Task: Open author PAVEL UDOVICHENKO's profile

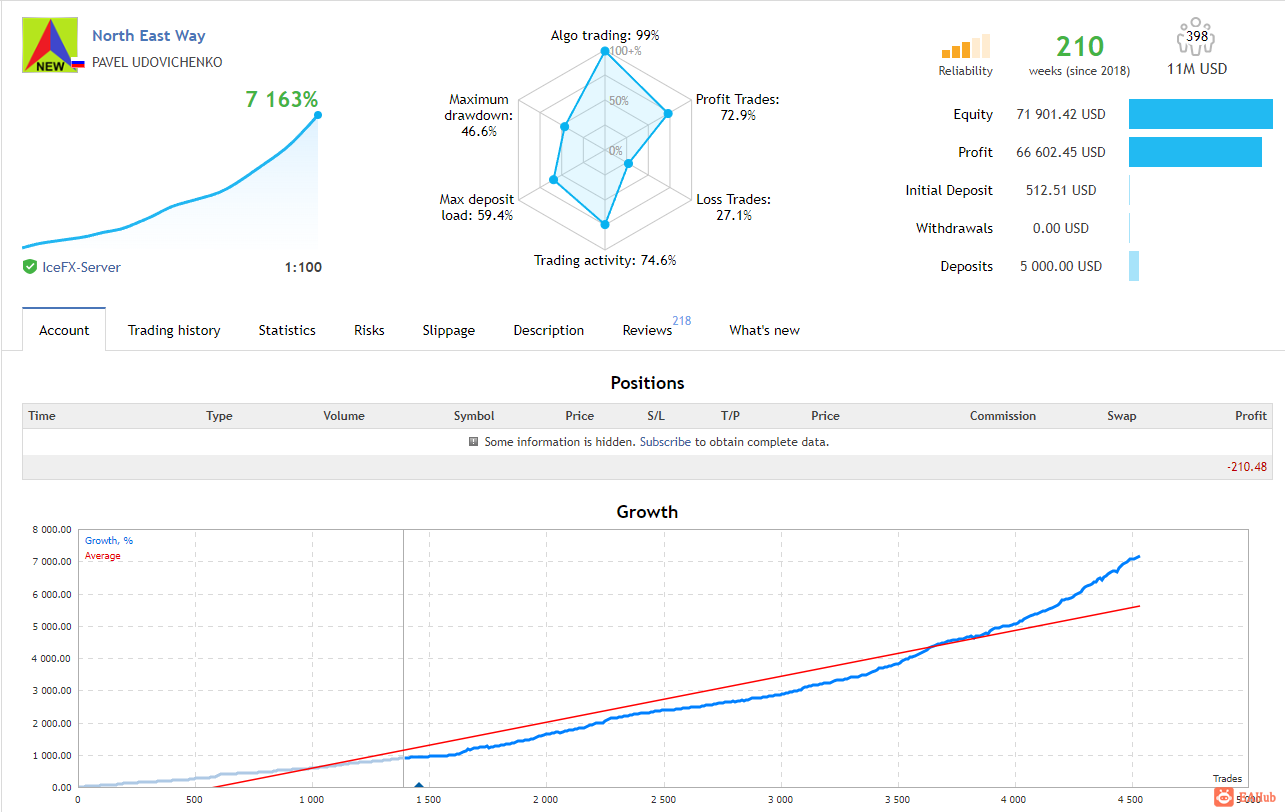Action: coord(157,62)
